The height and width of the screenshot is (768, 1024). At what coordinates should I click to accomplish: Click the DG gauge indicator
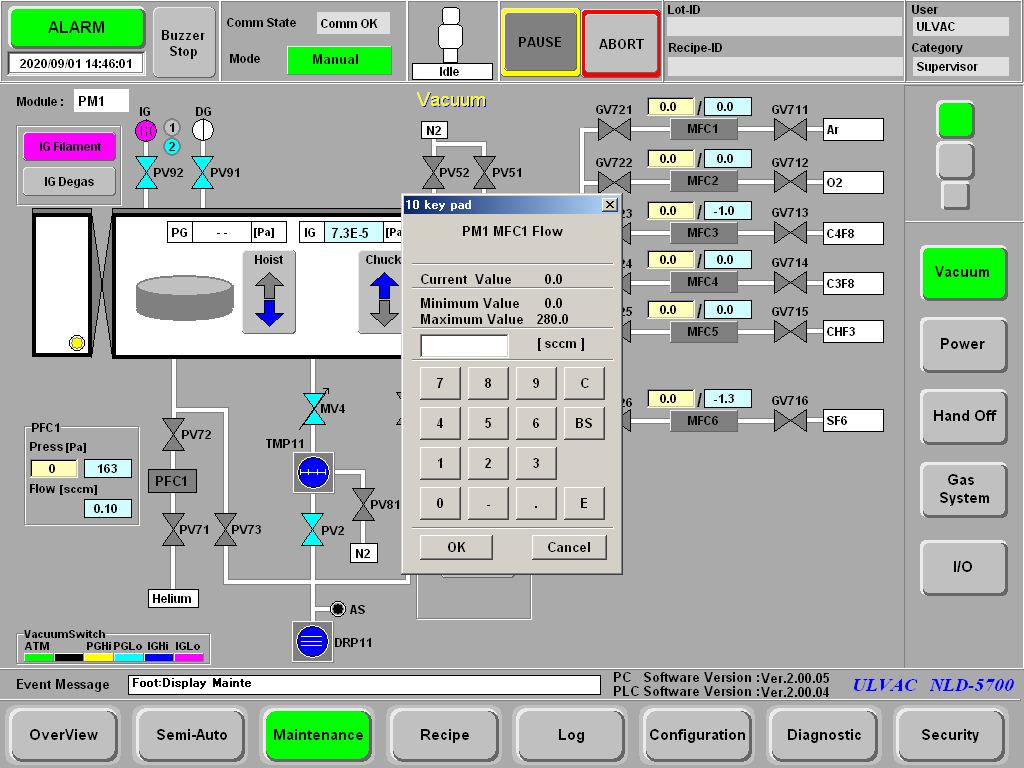coord(202,130)
